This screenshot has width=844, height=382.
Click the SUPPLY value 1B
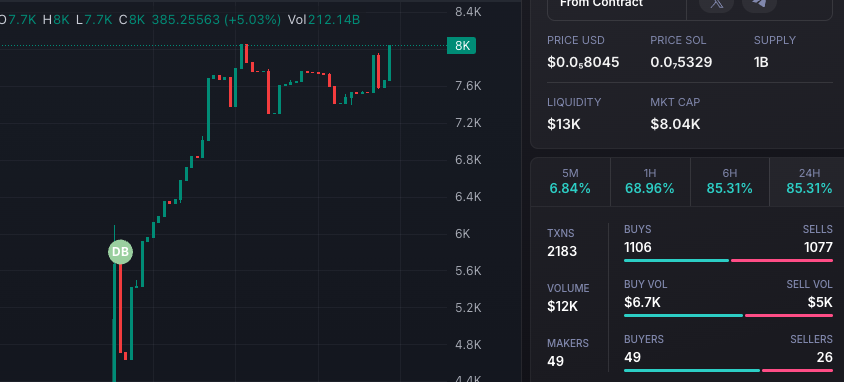coord(761,62)
